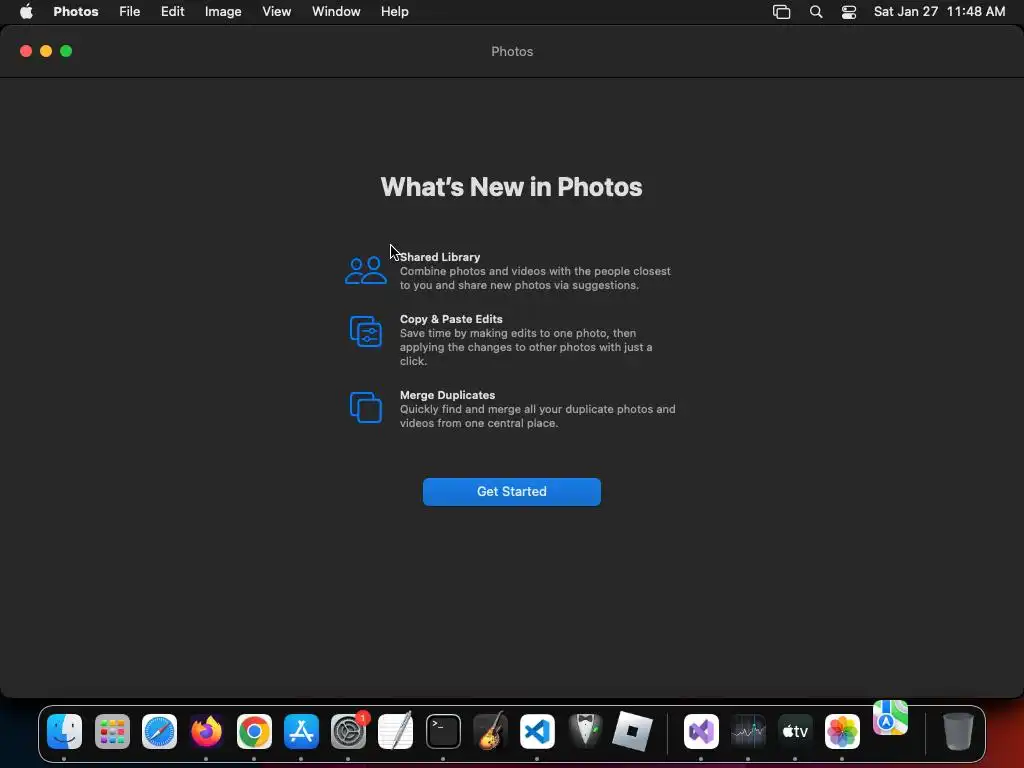Click the green full-screen window button
This screenshot has width=1024, height=768.
66,51
